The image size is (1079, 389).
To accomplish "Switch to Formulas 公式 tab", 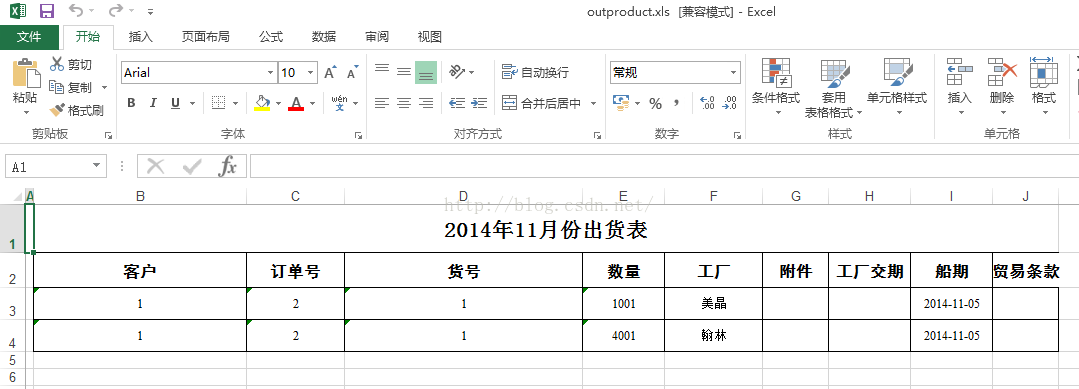I will (270, 37).
